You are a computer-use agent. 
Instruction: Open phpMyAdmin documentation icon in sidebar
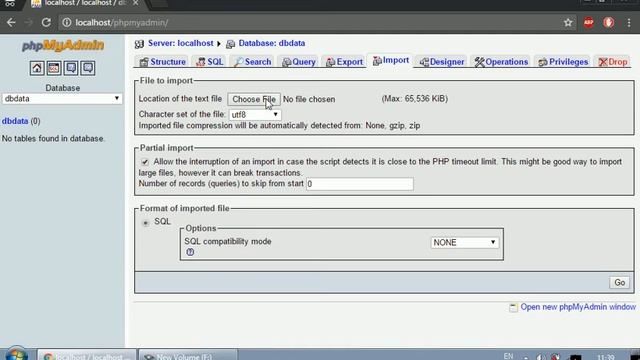(71, 68)
